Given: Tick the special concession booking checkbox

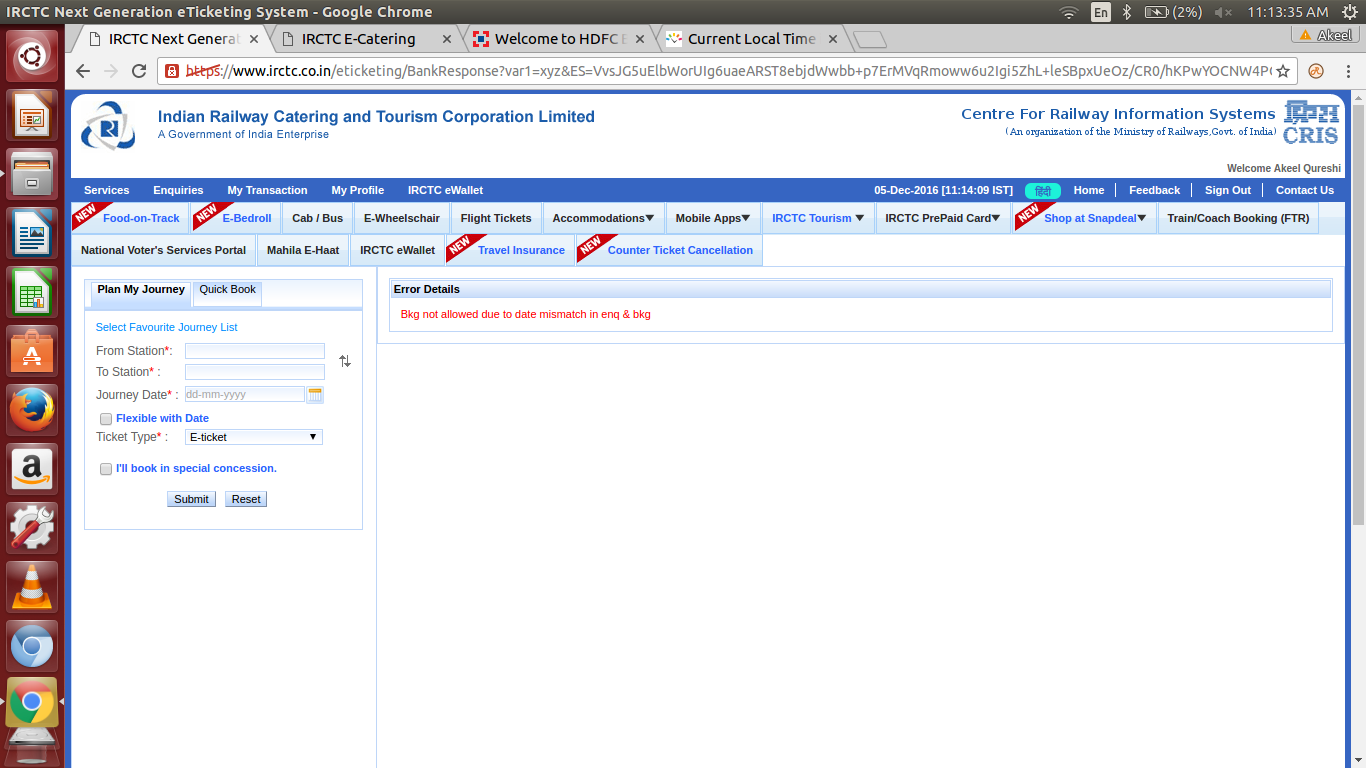Looking at the screenshot, I should [106, 469].
